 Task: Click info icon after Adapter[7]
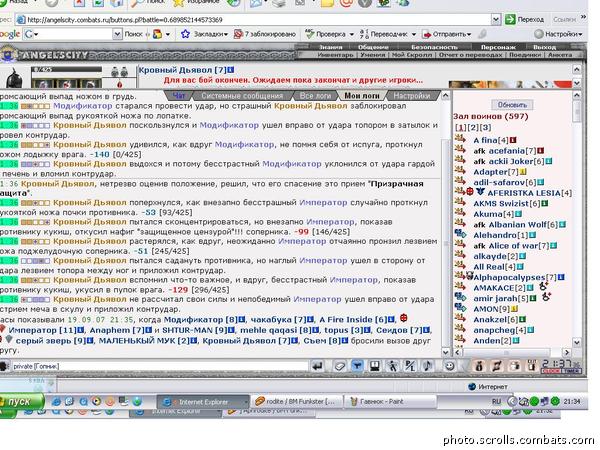pyautogui.click(x=523, y=172)
